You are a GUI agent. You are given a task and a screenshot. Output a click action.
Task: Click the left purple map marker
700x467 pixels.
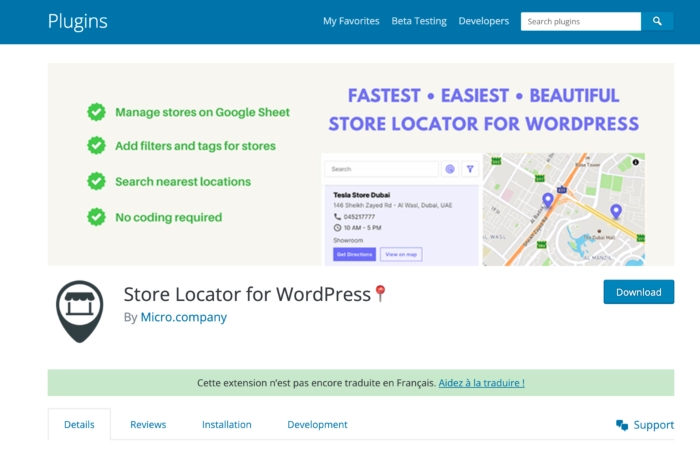pos(548,200)
